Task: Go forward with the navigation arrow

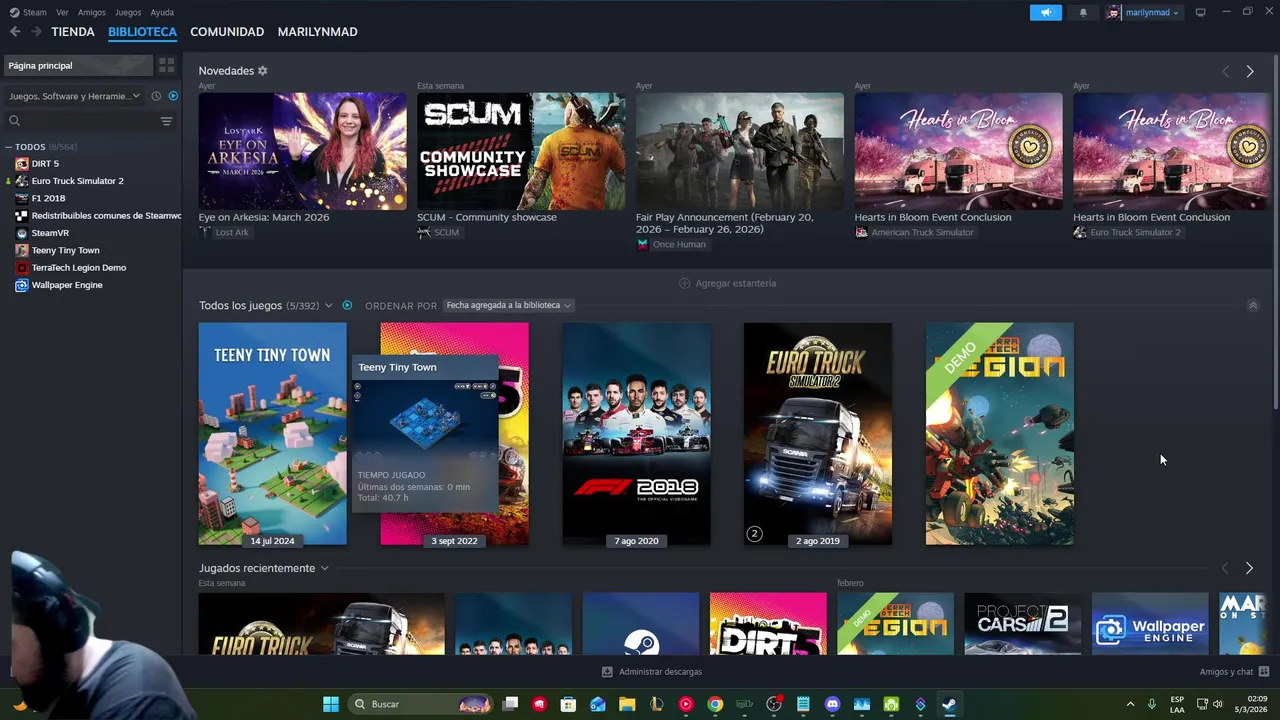Action: click(x=36, y=32)
